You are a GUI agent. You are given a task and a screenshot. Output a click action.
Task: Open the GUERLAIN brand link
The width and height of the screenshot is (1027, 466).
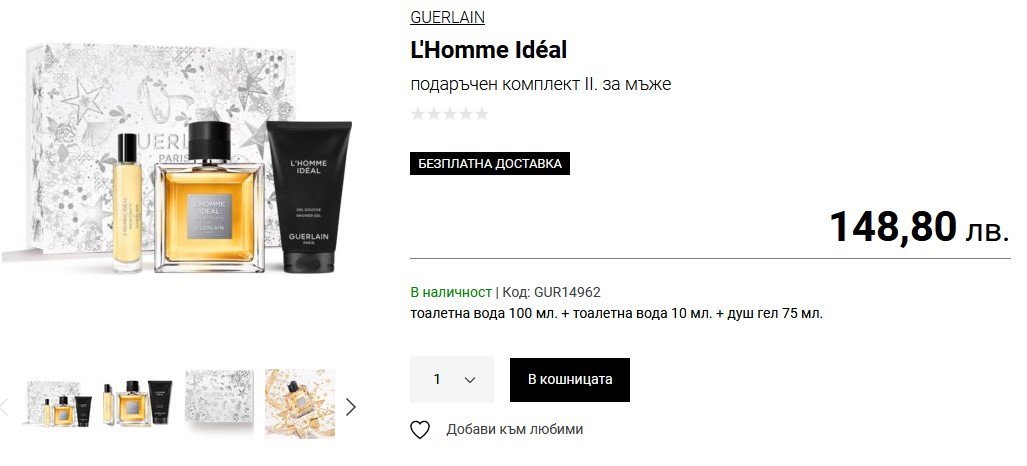(x=447, y=17)
